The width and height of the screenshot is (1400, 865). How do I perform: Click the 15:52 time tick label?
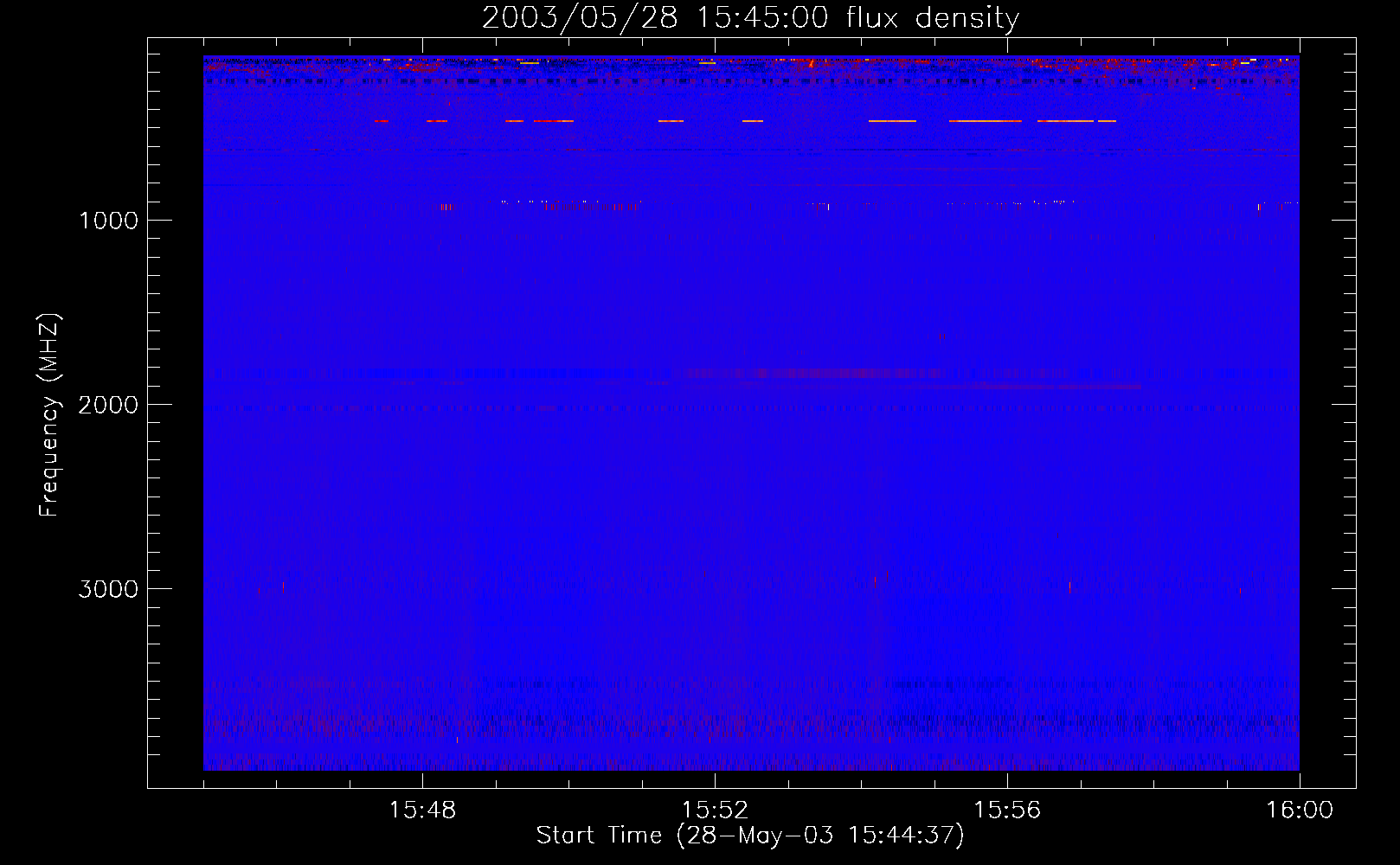click(x=715, y=811)
